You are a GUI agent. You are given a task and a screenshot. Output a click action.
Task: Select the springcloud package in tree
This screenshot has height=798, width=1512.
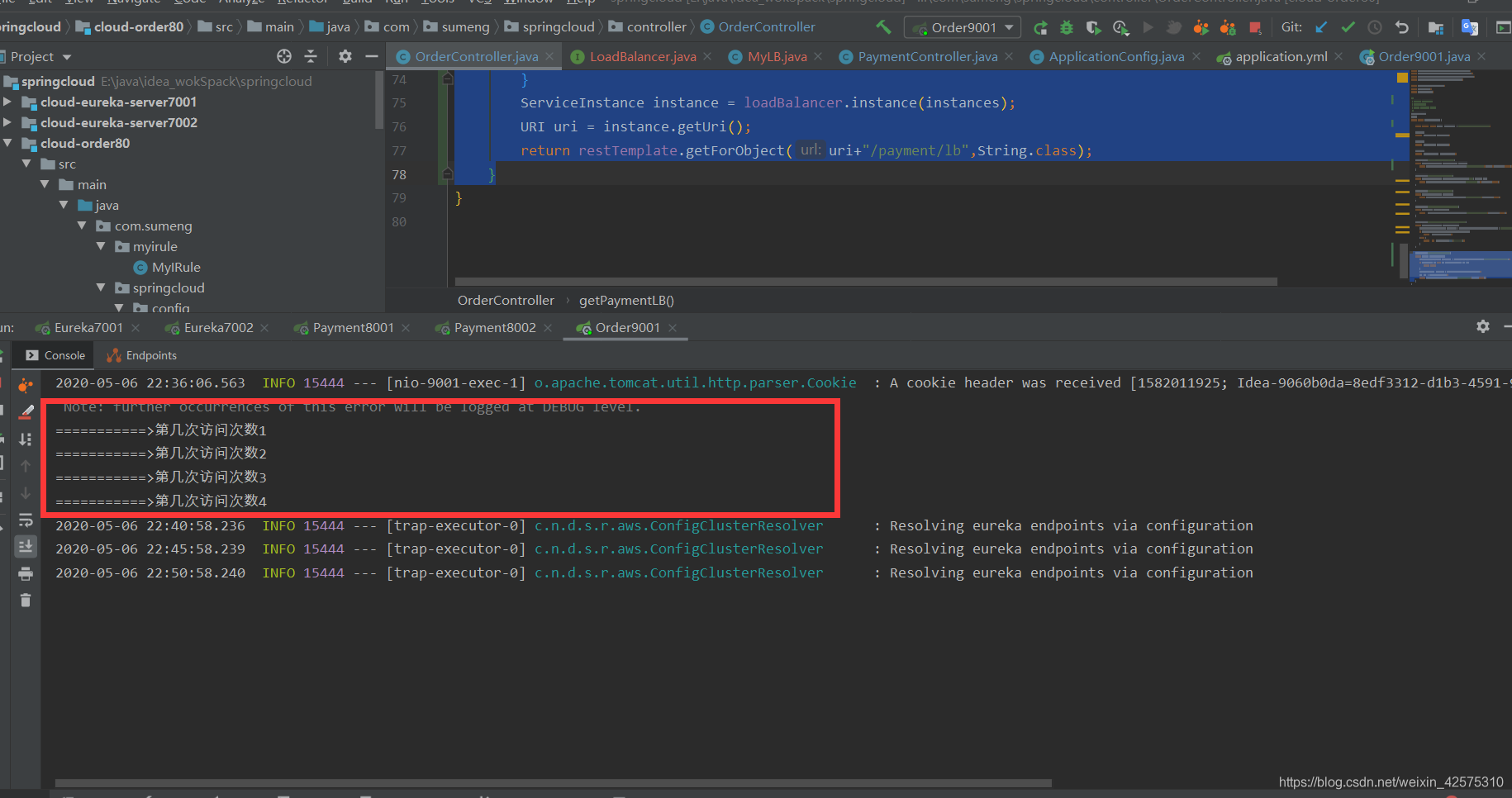(168, 287)
